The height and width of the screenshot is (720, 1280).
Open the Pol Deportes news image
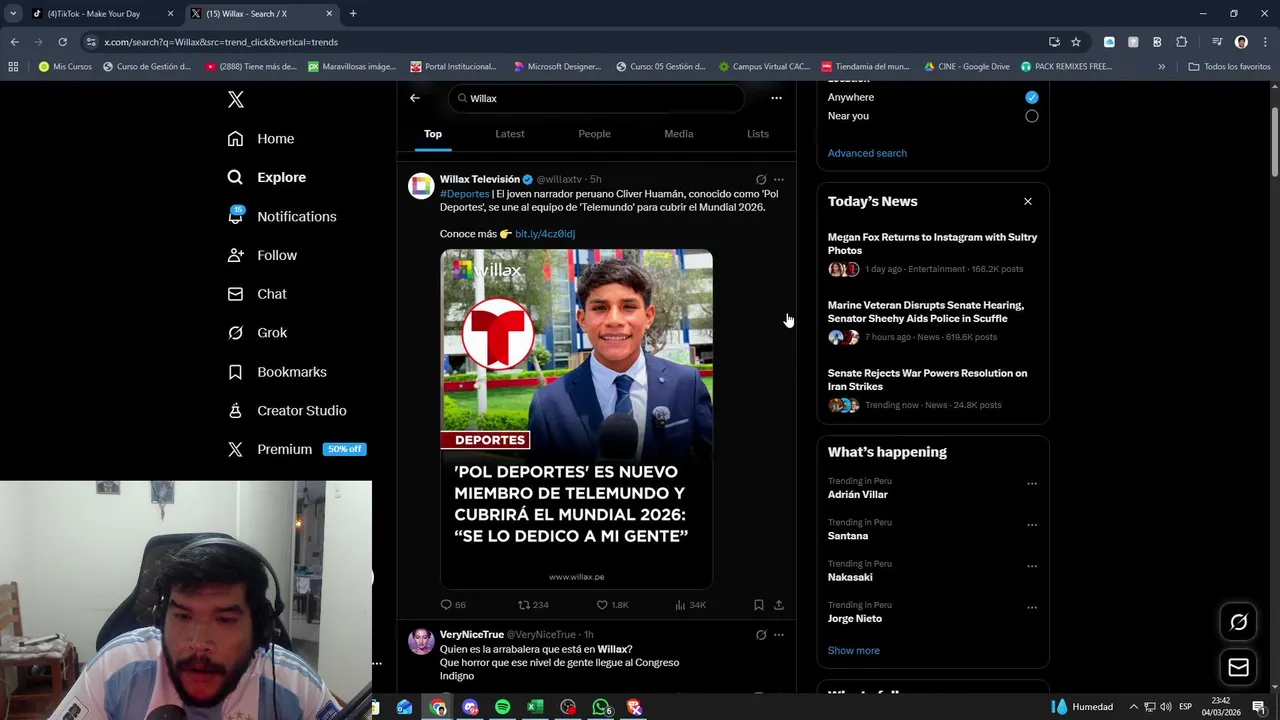tap(576, 419)
